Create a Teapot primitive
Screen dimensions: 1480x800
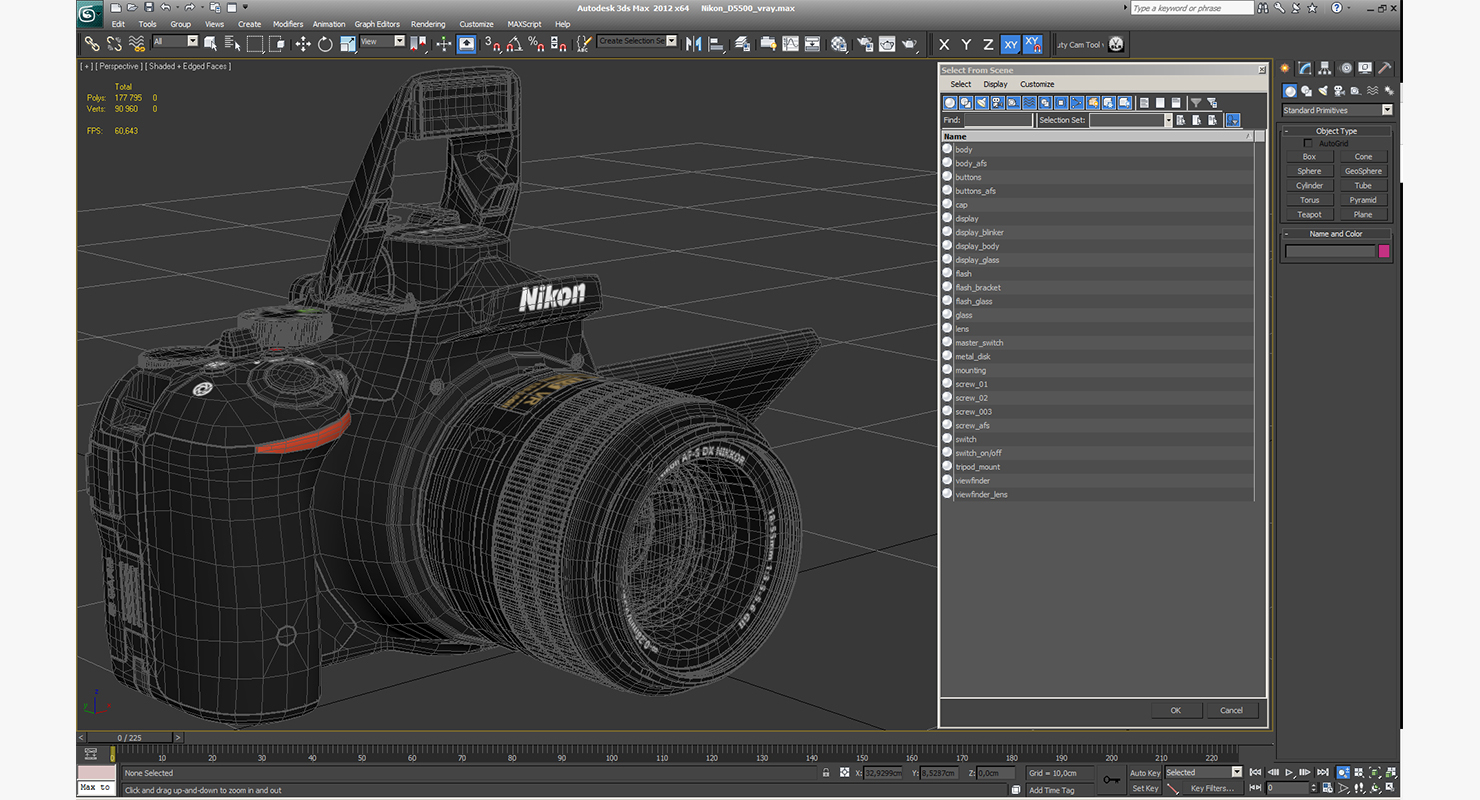(x=1309, y=214)
